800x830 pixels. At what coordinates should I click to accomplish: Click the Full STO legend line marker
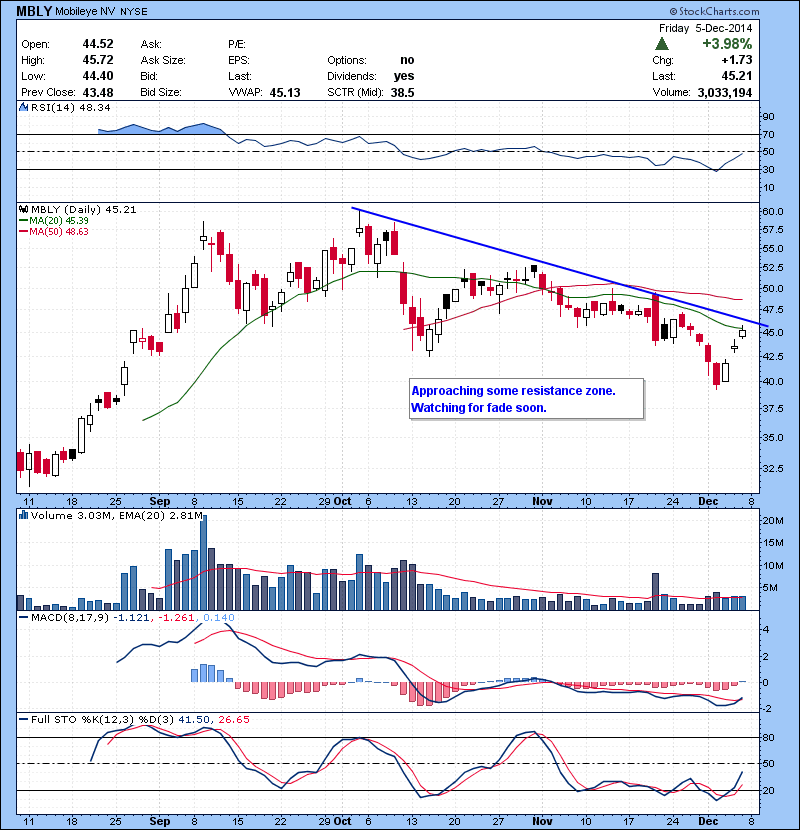point(23,719)
